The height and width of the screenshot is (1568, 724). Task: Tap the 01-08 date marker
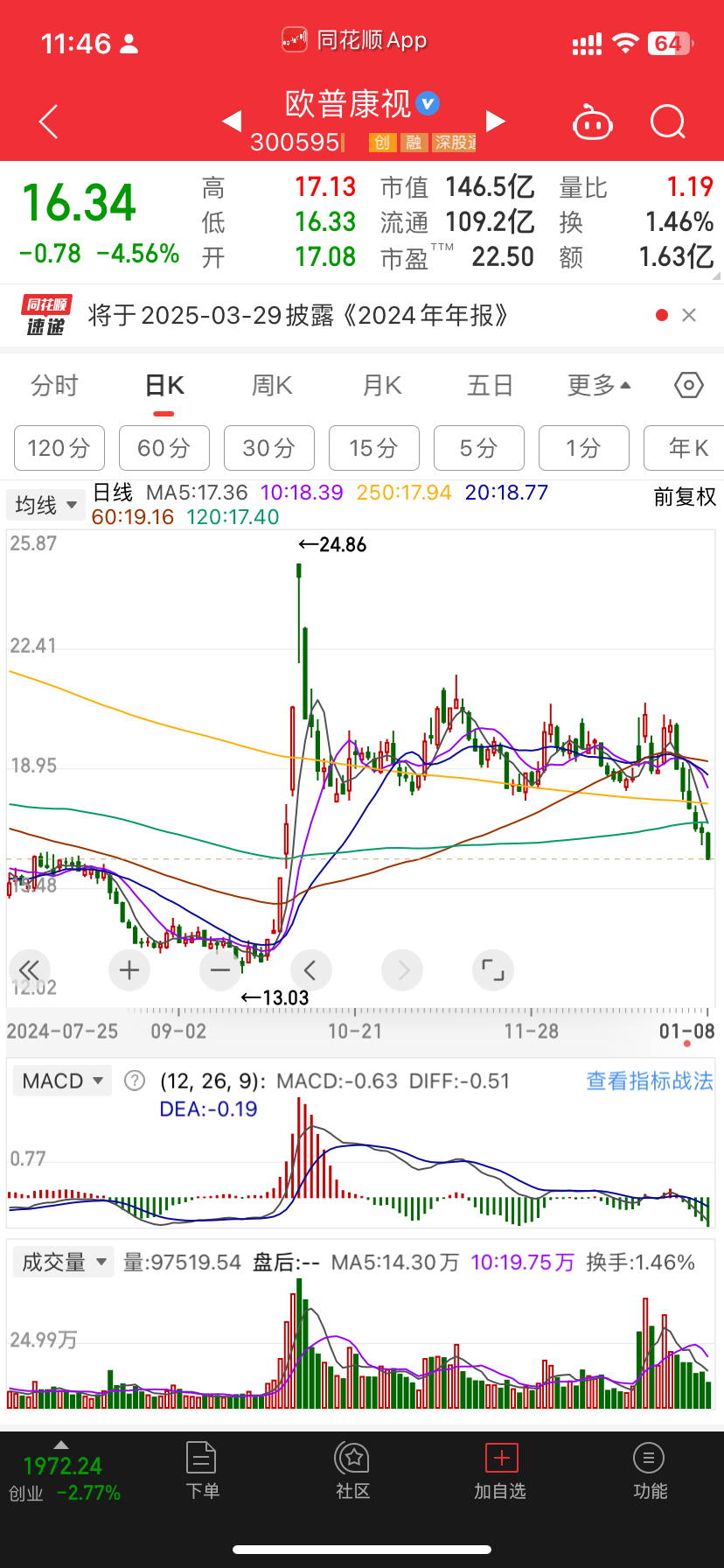click(687, 1031)
